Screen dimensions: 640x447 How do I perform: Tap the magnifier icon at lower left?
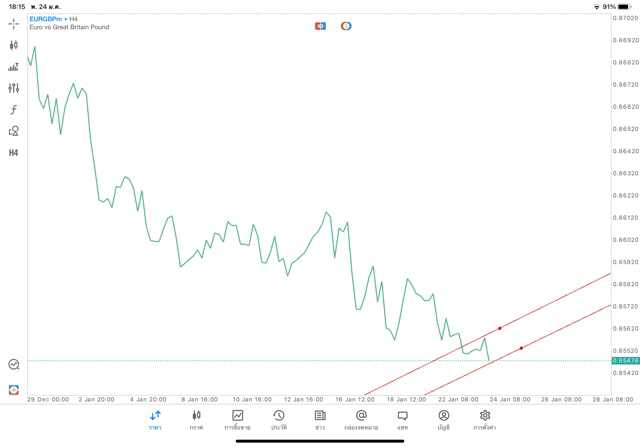pyautogui.click(x=13, y=365)
